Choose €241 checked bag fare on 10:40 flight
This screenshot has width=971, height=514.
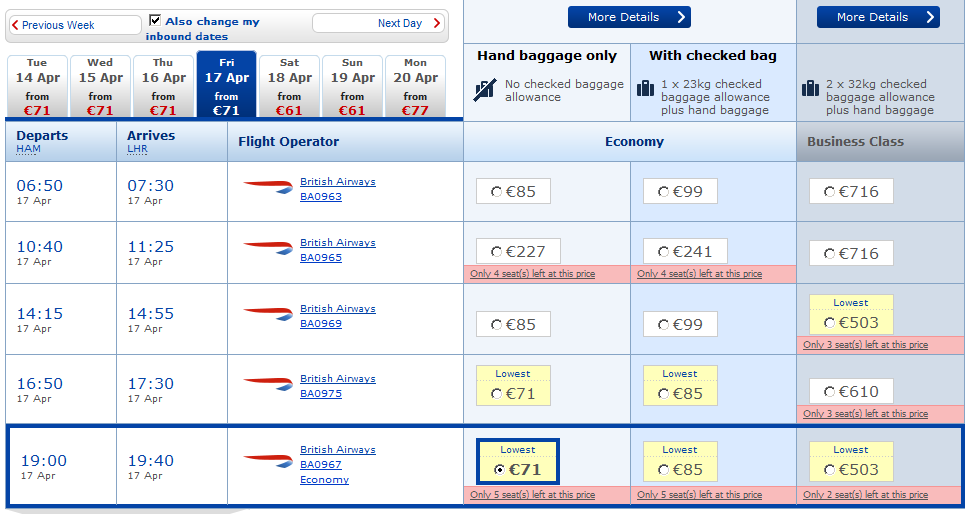tap(664, 253)
